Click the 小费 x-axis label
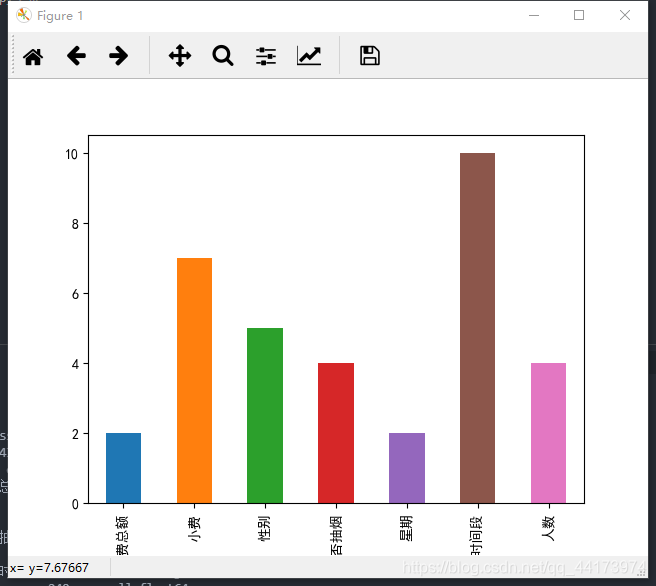The height and width of the screenshot is (586, 656). [195, 530]
